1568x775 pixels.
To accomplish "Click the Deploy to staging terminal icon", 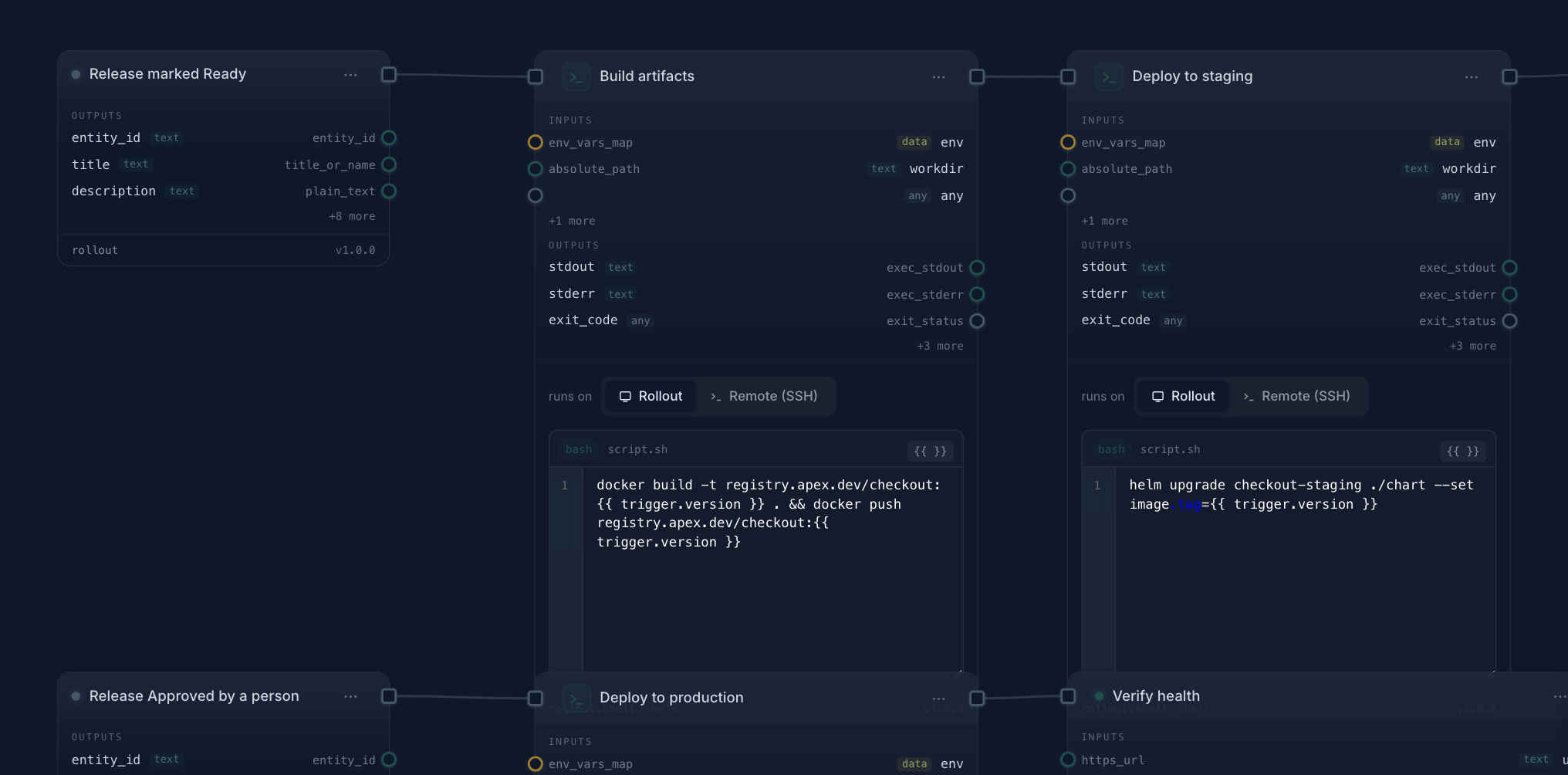I will point(1109,77).
